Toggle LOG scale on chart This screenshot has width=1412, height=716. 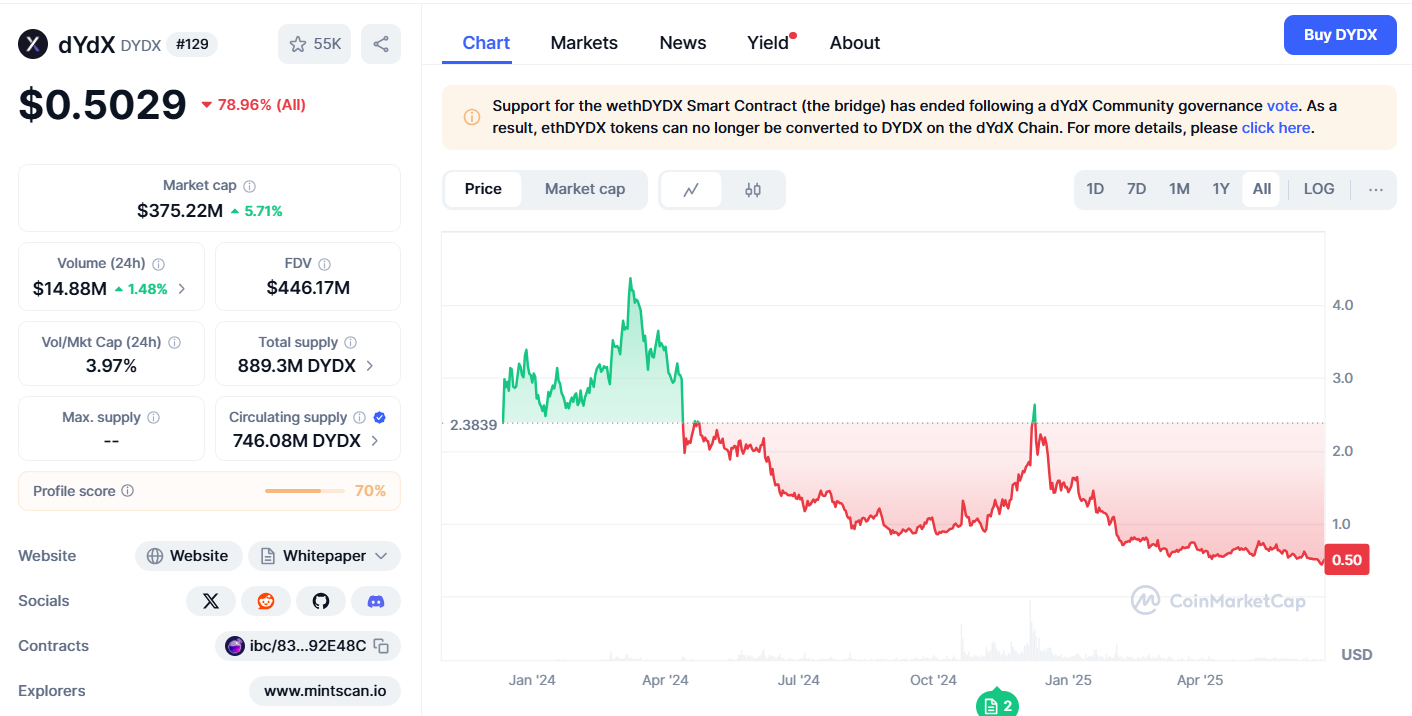pyautogui.click(x=1319, y=189)
